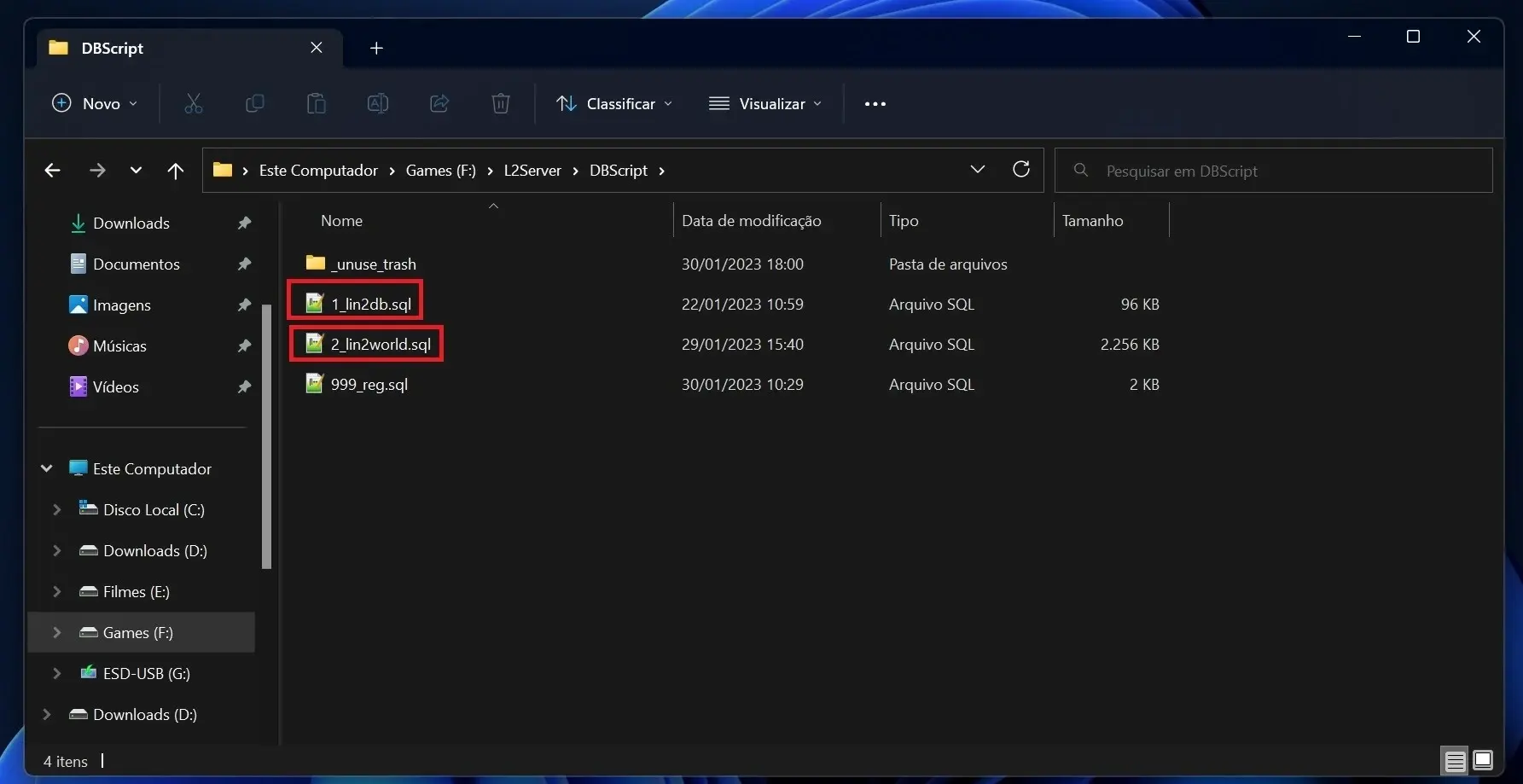Click the Pesquisar em DBScript search field

tap(1273, 171)
